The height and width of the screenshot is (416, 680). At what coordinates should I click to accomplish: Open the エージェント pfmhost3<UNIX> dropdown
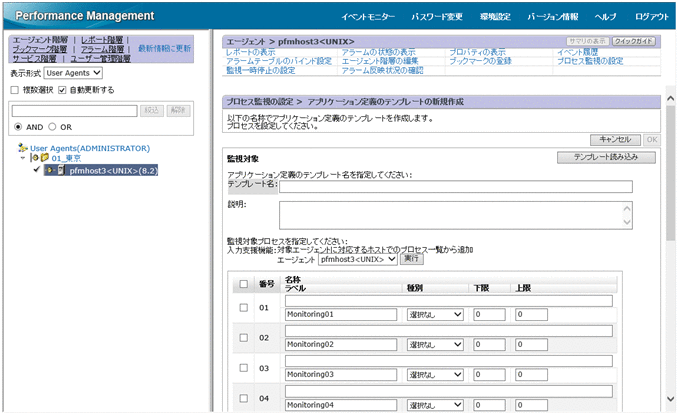click(358, 259)
